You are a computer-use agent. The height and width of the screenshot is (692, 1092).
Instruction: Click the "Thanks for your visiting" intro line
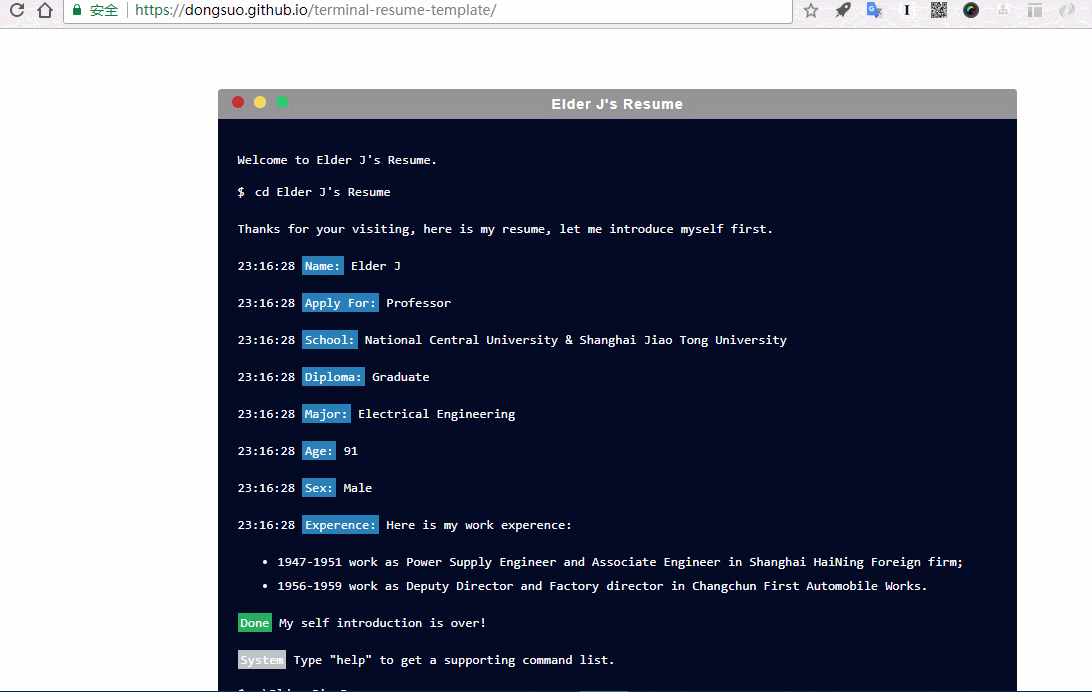pos(505,229)
